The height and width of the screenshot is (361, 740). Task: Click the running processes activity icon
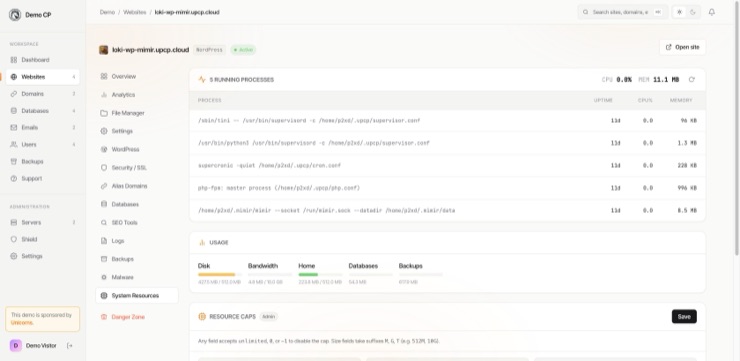tap(202, 80)
